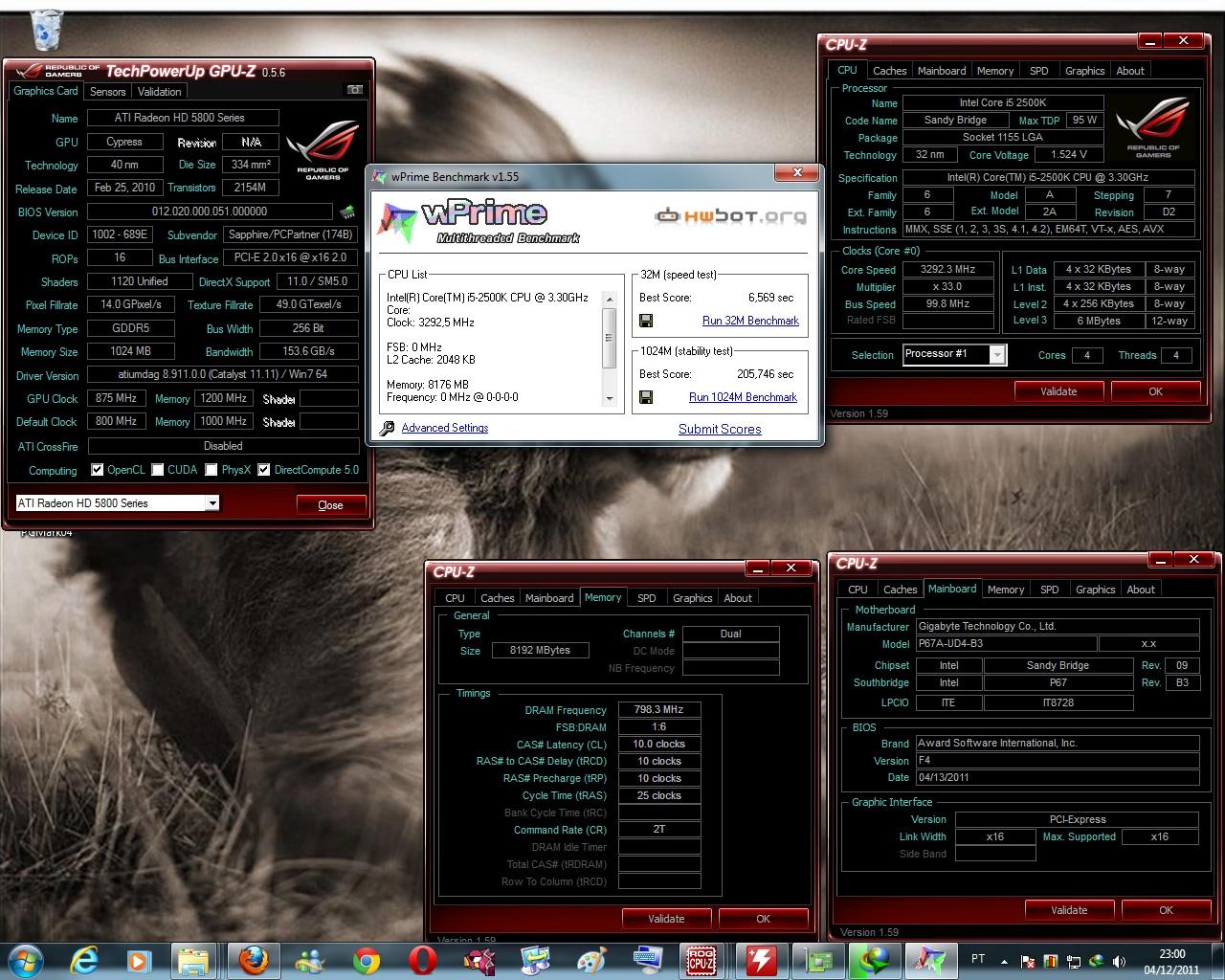Open Windows Media Player from the taskbar
This screenshot has width=1225, height=980.
pos(138,960)
